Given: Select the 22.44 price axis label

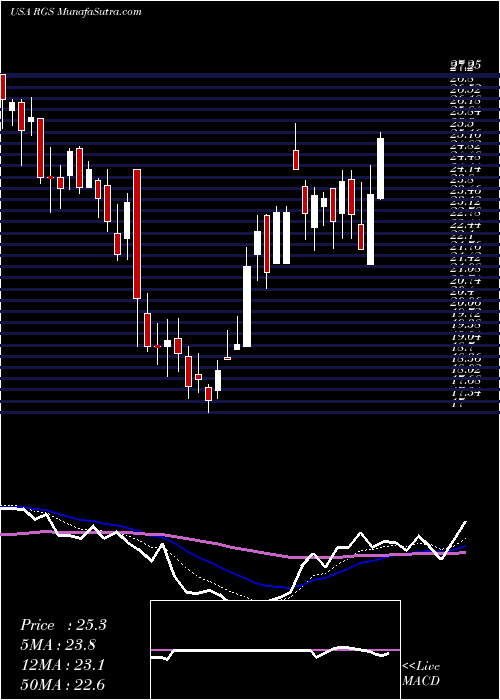Looking at the screenshot, I should [465, 226].
